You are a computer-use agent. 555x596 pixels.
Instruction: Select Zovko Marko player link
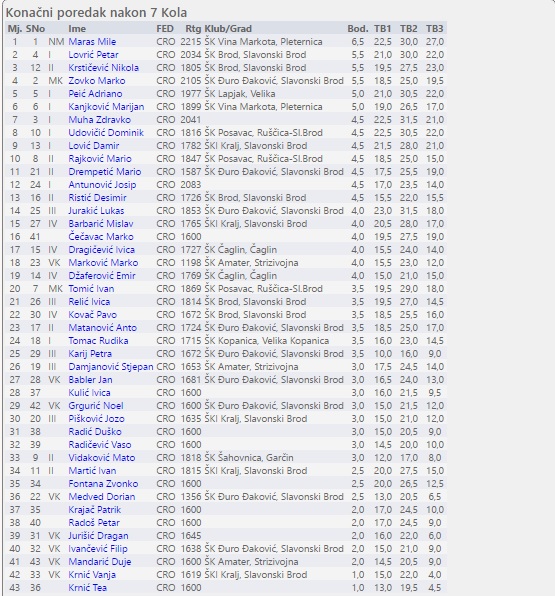[x=97, y=81]
